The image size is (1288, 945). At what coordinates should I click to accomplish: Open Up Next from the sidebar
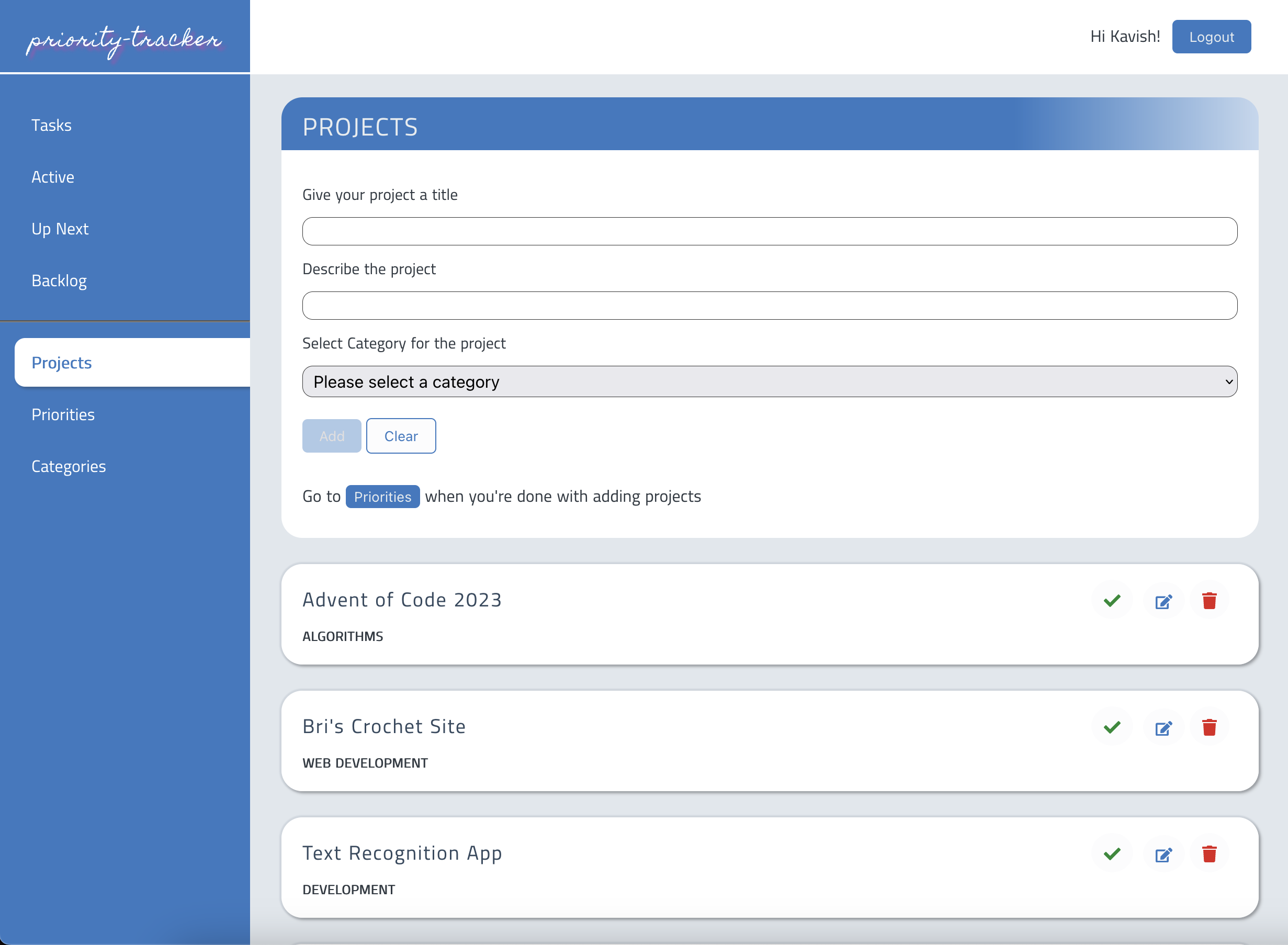(60, 229)
